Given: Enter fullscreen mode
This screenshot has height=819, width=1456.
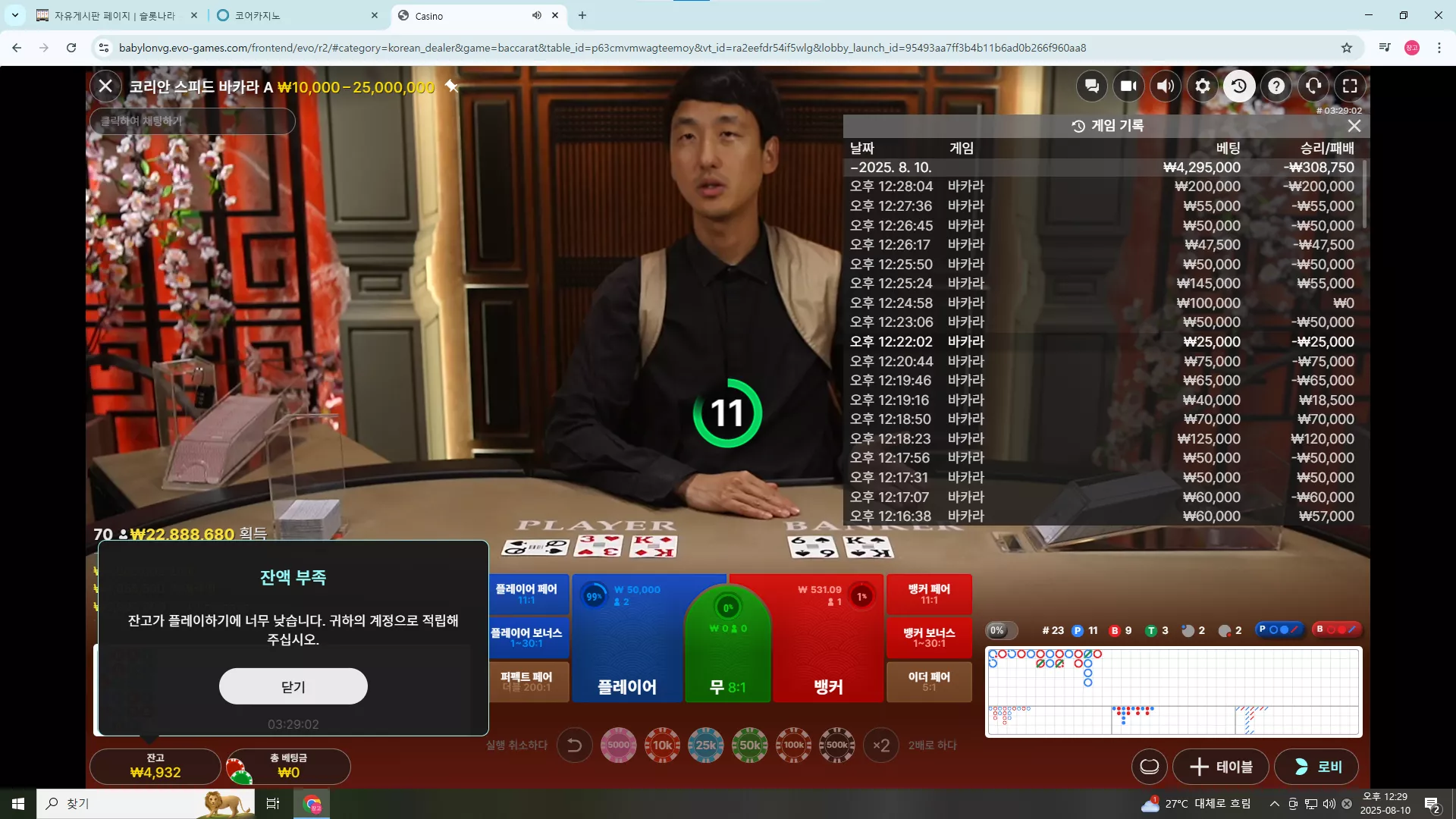Looking at the screenshot, I should click(x=1350, y=86).
